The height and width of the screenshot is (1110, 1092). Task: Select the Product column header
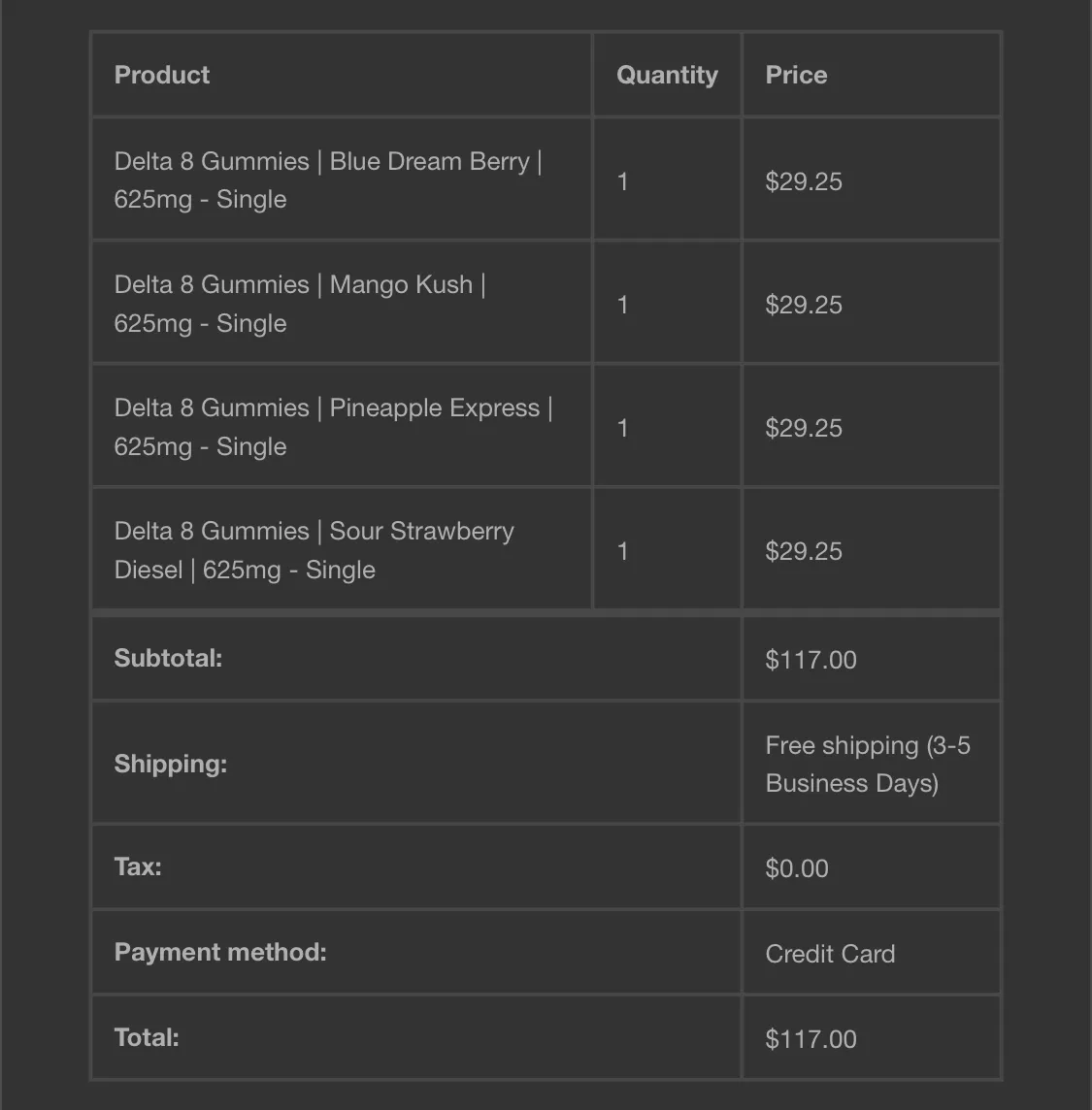click(161, 75)
